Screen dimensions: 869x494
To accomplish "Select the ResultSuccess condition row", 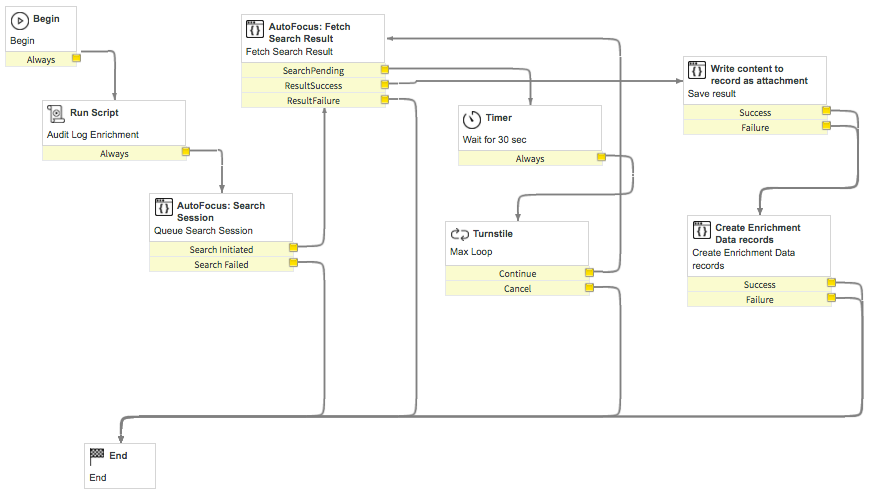I will click(313, 85).
